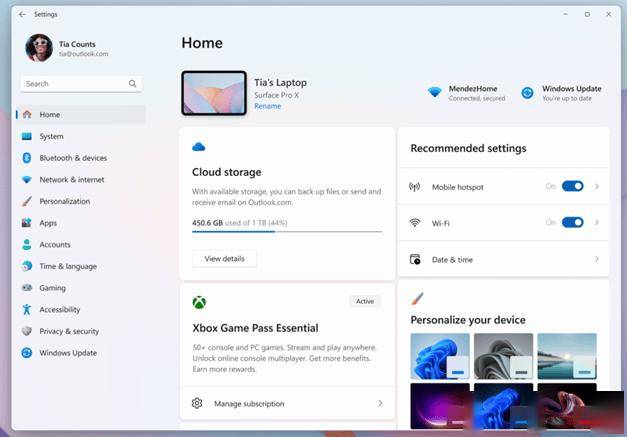Click the Tia Counts profile picture

[x=39, y=48]
